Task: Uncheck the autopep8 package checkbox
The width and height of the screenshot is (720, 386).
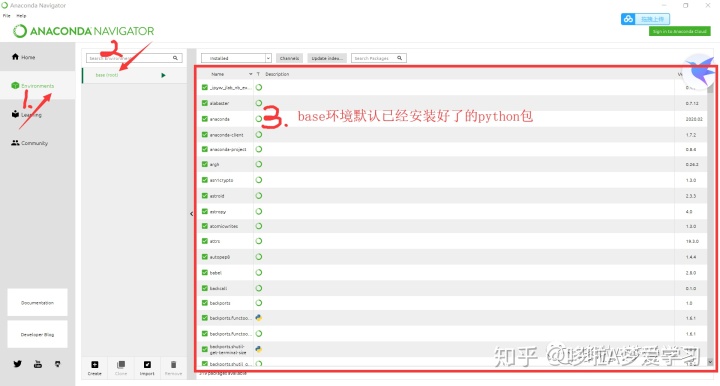Action: pyautogui.click(x=205, y=257)
